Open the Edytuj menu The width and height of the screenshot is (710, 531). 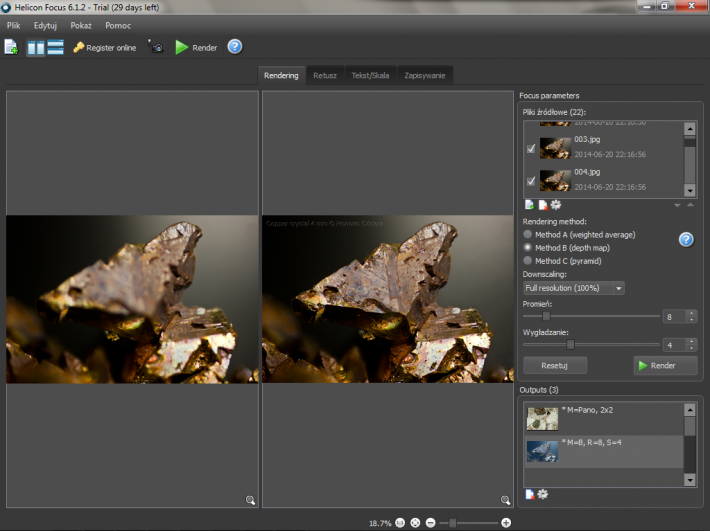pos(45,25)
